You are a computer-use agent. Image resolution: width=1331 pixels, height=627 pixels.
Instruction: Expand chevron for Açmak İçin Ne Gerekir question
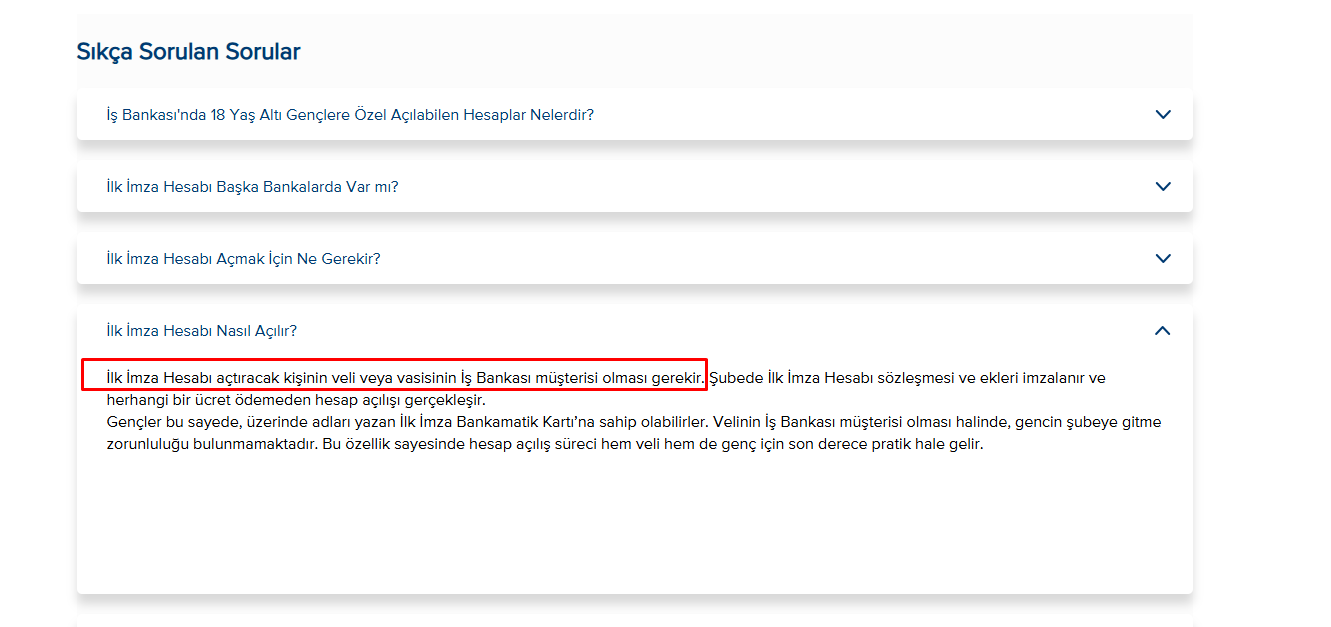(x=1163, y=258)
